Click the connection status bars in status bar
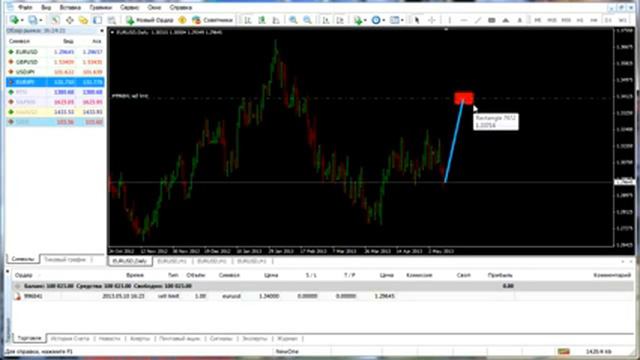 tap(564, 351)
